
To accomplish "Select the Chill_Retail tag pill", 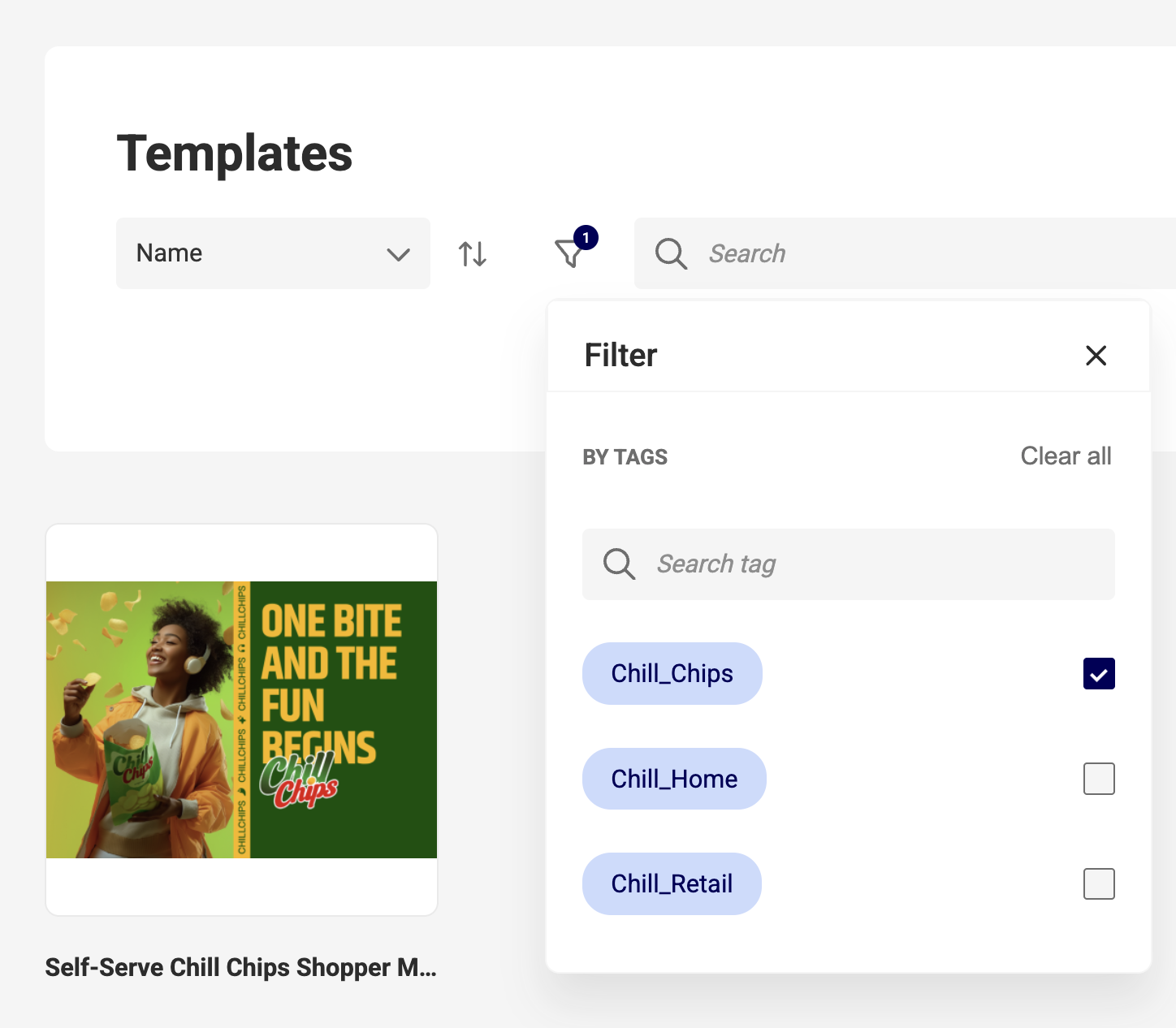I will [x=672, y=884].
